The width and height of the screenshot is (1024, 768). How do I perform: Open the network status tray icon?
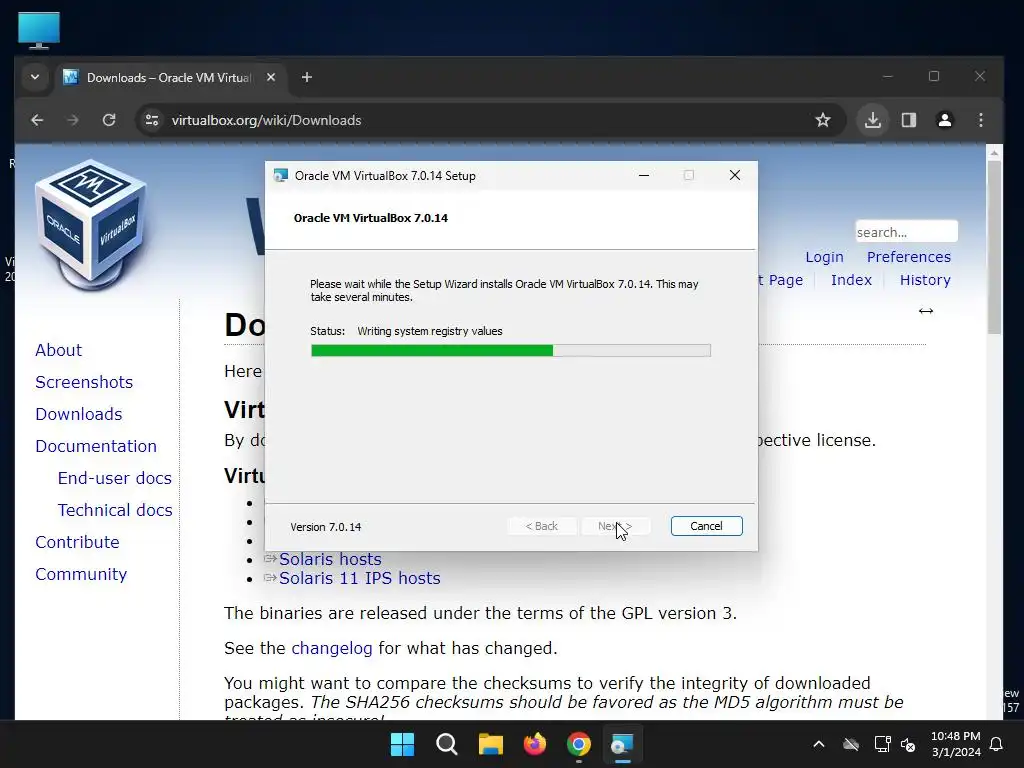point(882,744)
